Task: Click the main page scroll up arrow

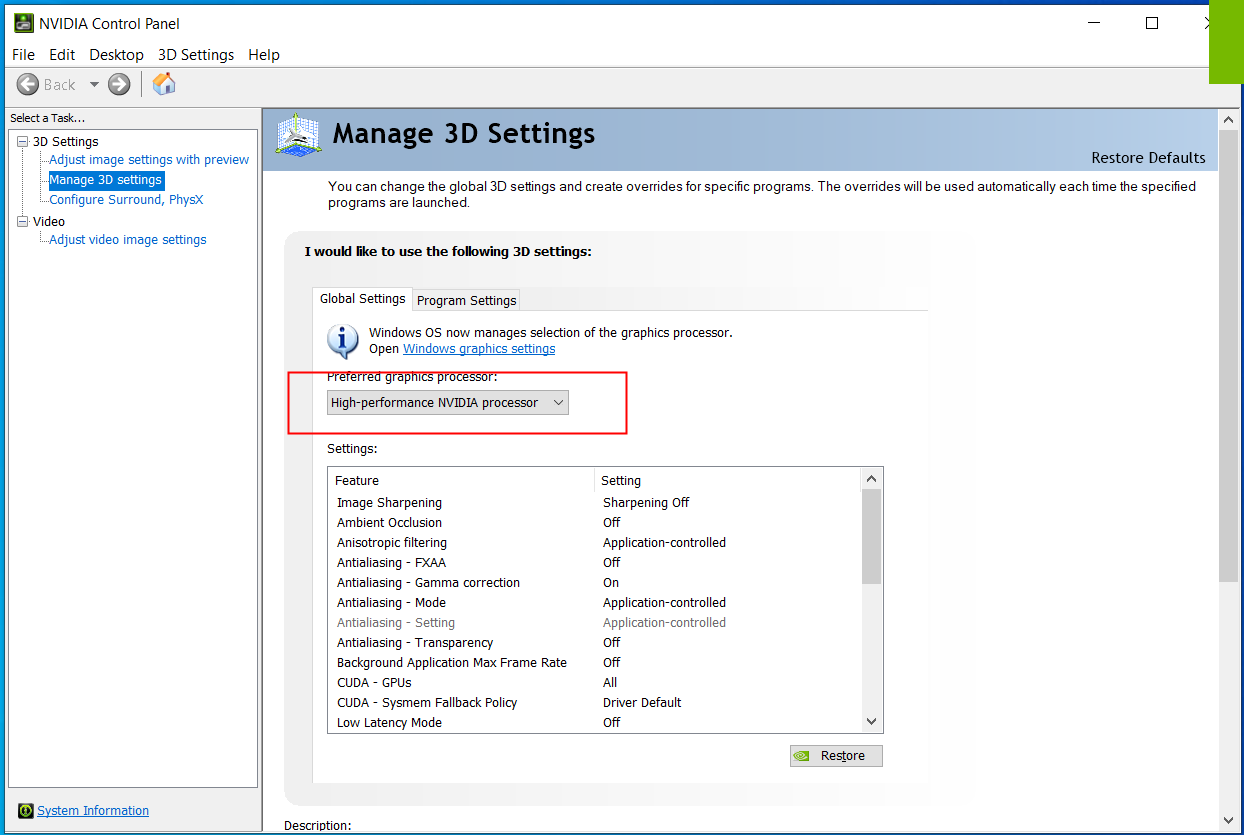Action: [1229, 119]
